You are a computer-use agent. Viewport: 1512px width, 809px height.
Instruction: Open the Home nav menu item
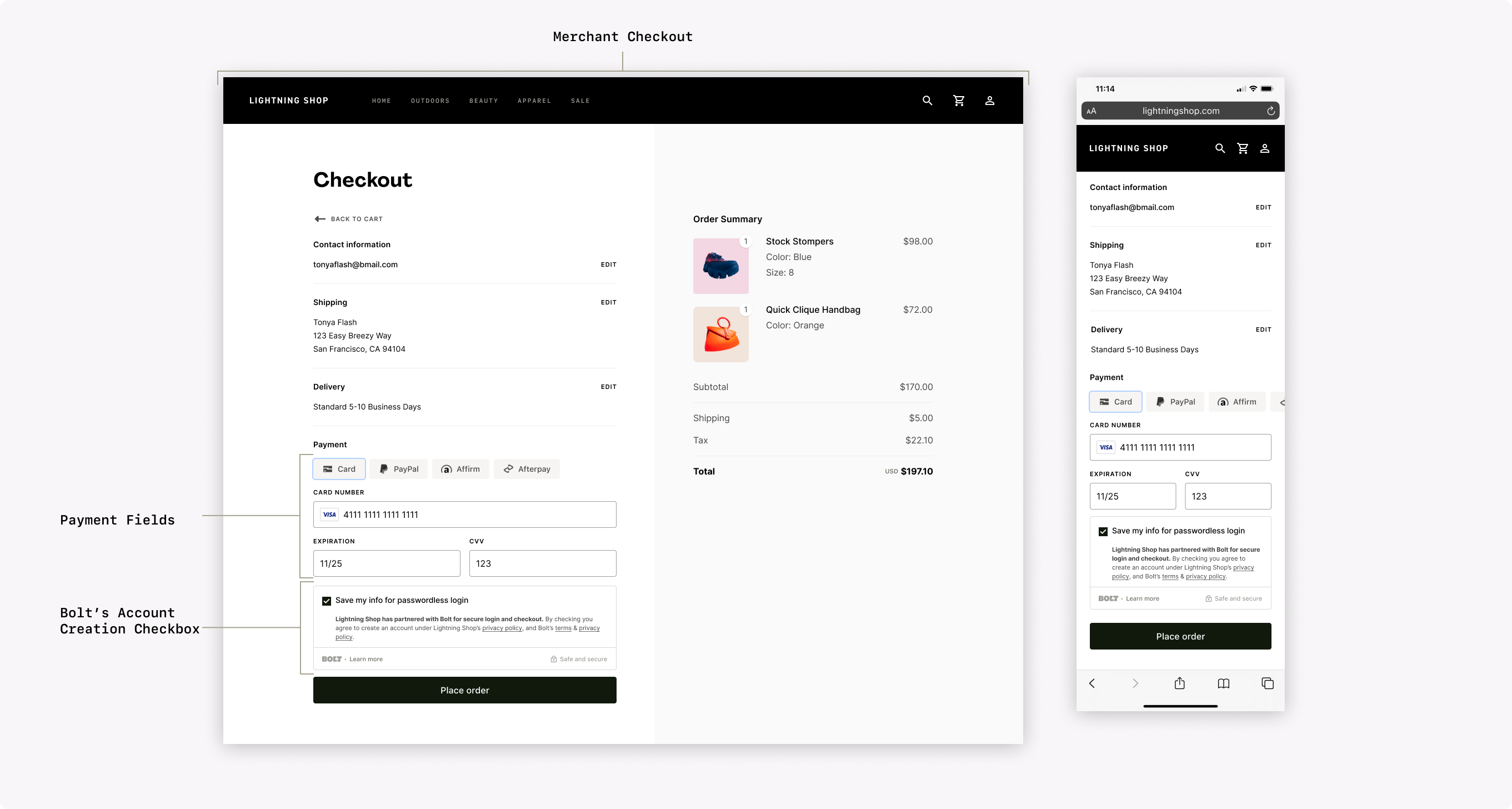pyautogui.click(x=382, y=101)
